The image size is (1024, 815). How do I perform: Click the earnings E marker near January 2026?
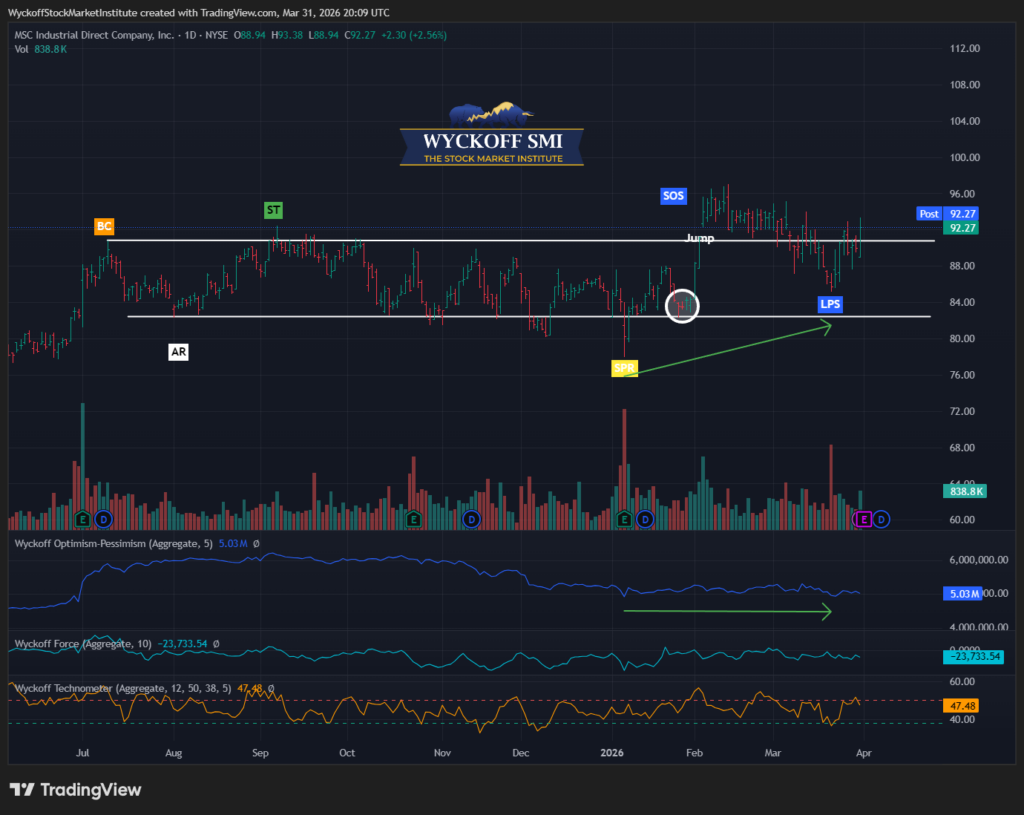(626, 519)
